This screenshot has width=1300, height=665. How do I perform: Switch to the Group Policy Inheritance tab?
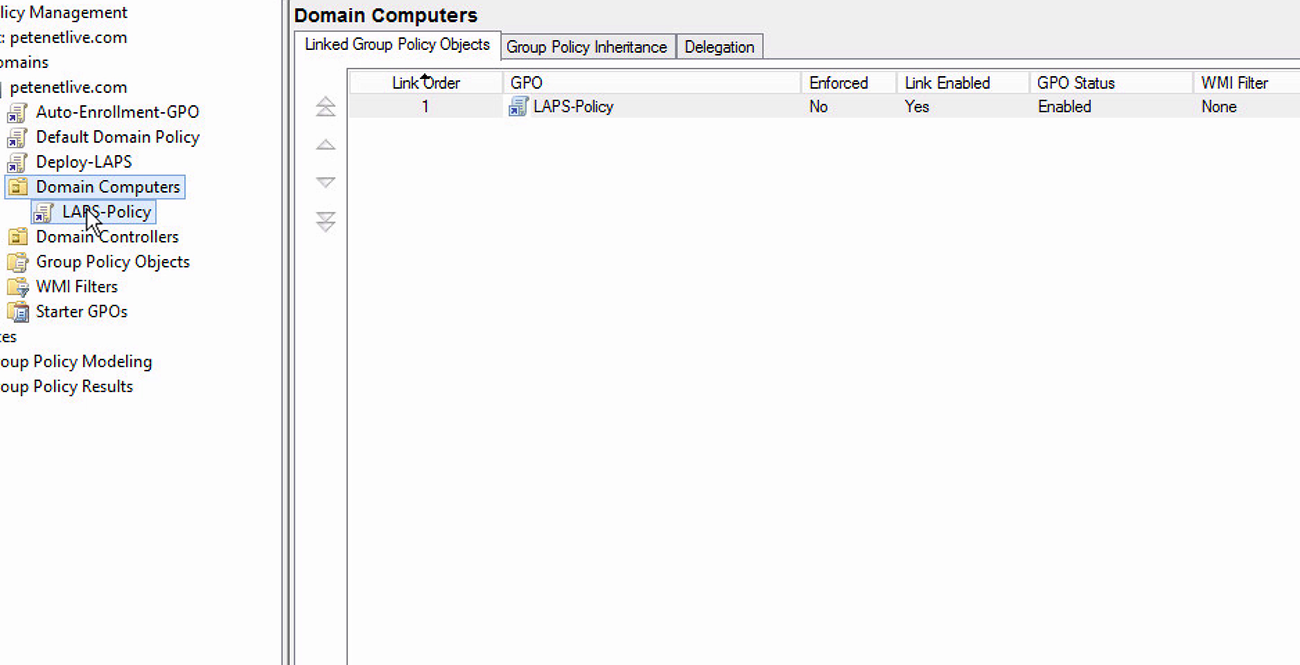588,46
